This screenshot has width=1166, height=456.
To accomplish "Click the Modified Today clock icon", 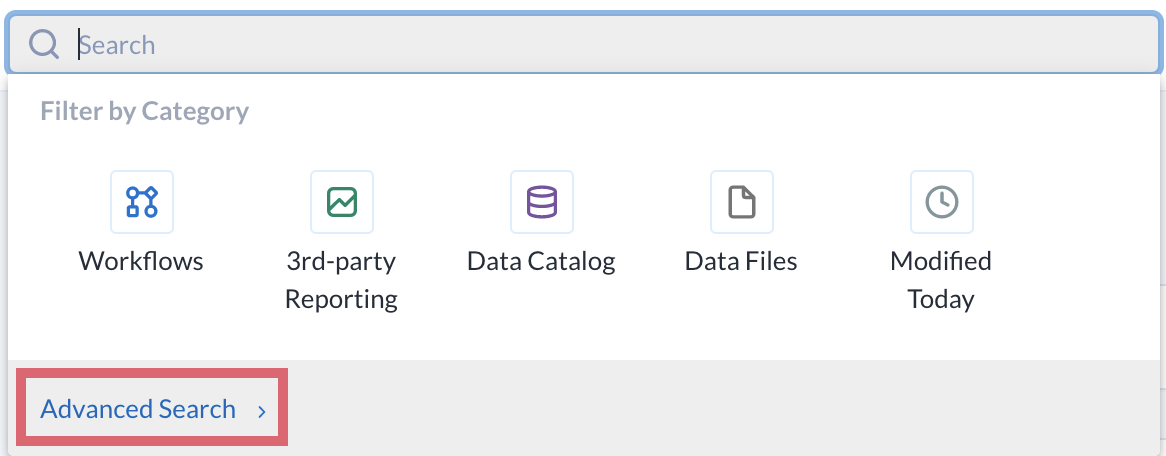I will pyautogui.click(x=942, y=202).
